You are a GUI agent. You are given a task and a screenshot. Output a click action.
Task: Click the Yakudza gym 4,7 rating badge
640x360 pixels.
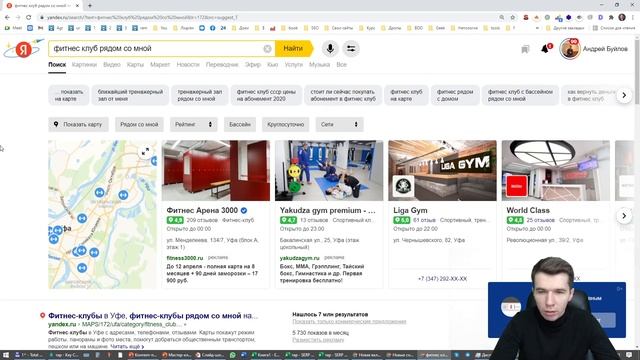tap(288, 220)
